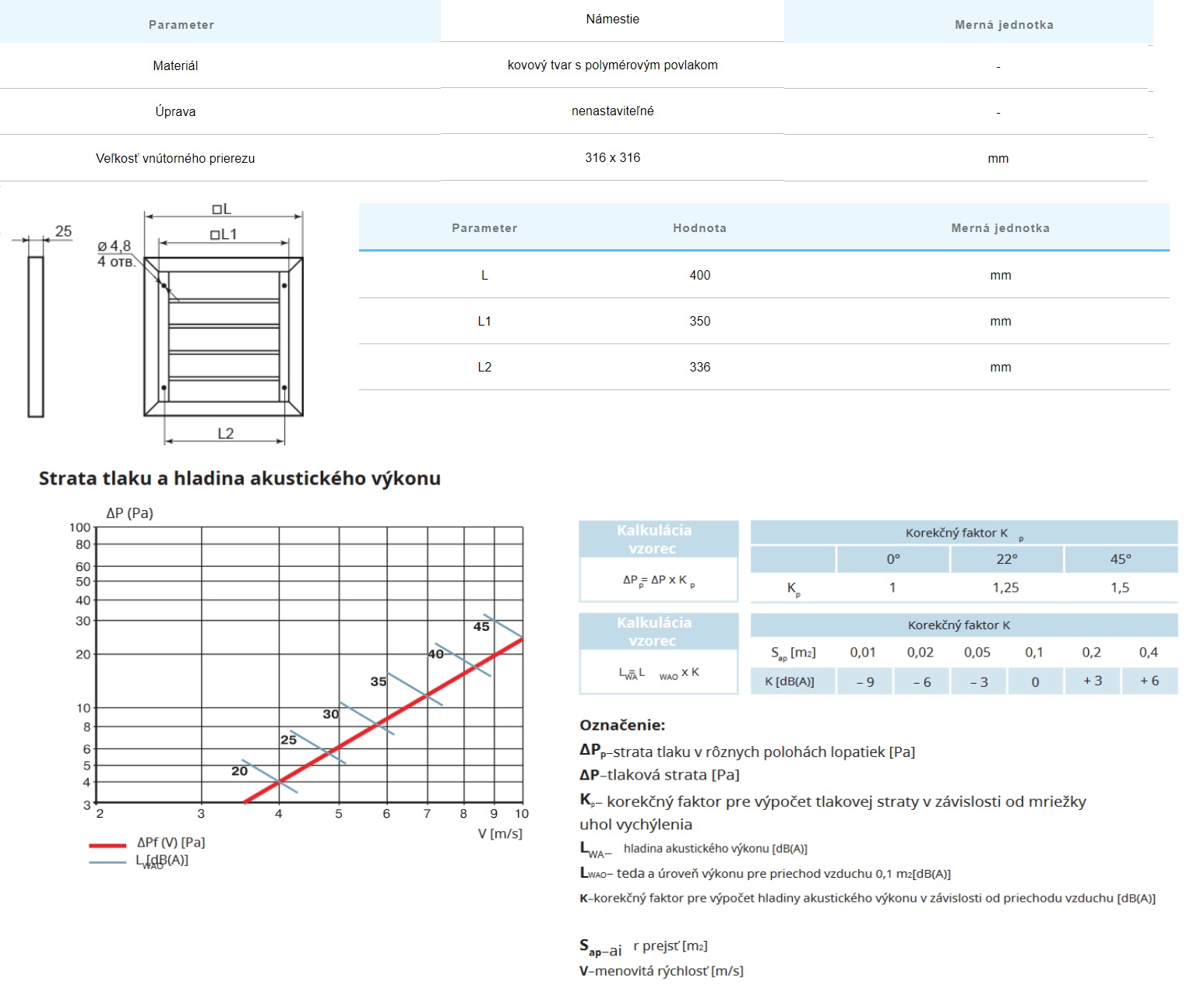Click the 'Hodnota' column header

[699, 228]
